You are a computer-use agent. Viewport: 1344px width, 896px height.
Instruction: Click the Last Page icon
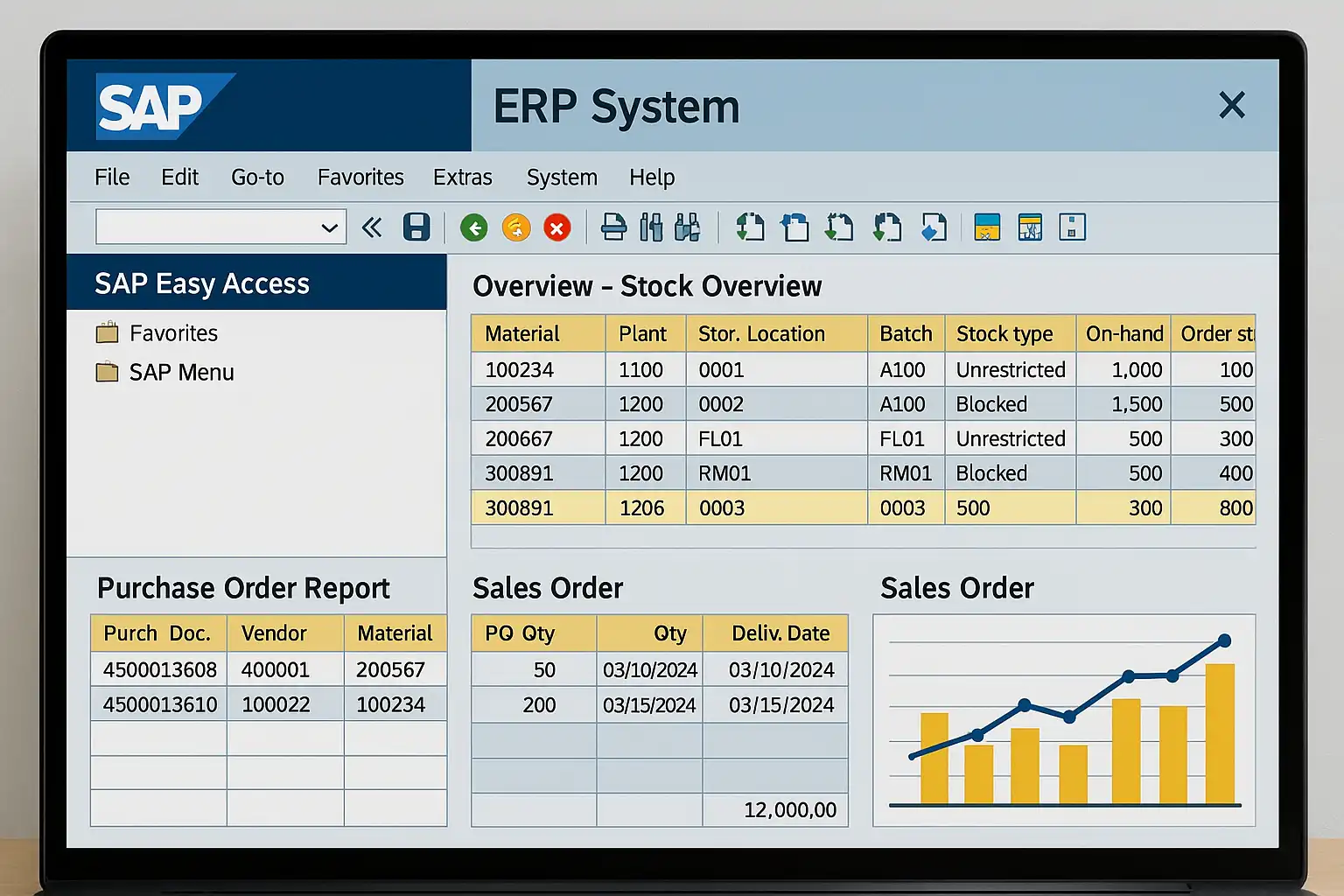click(887, 227)
